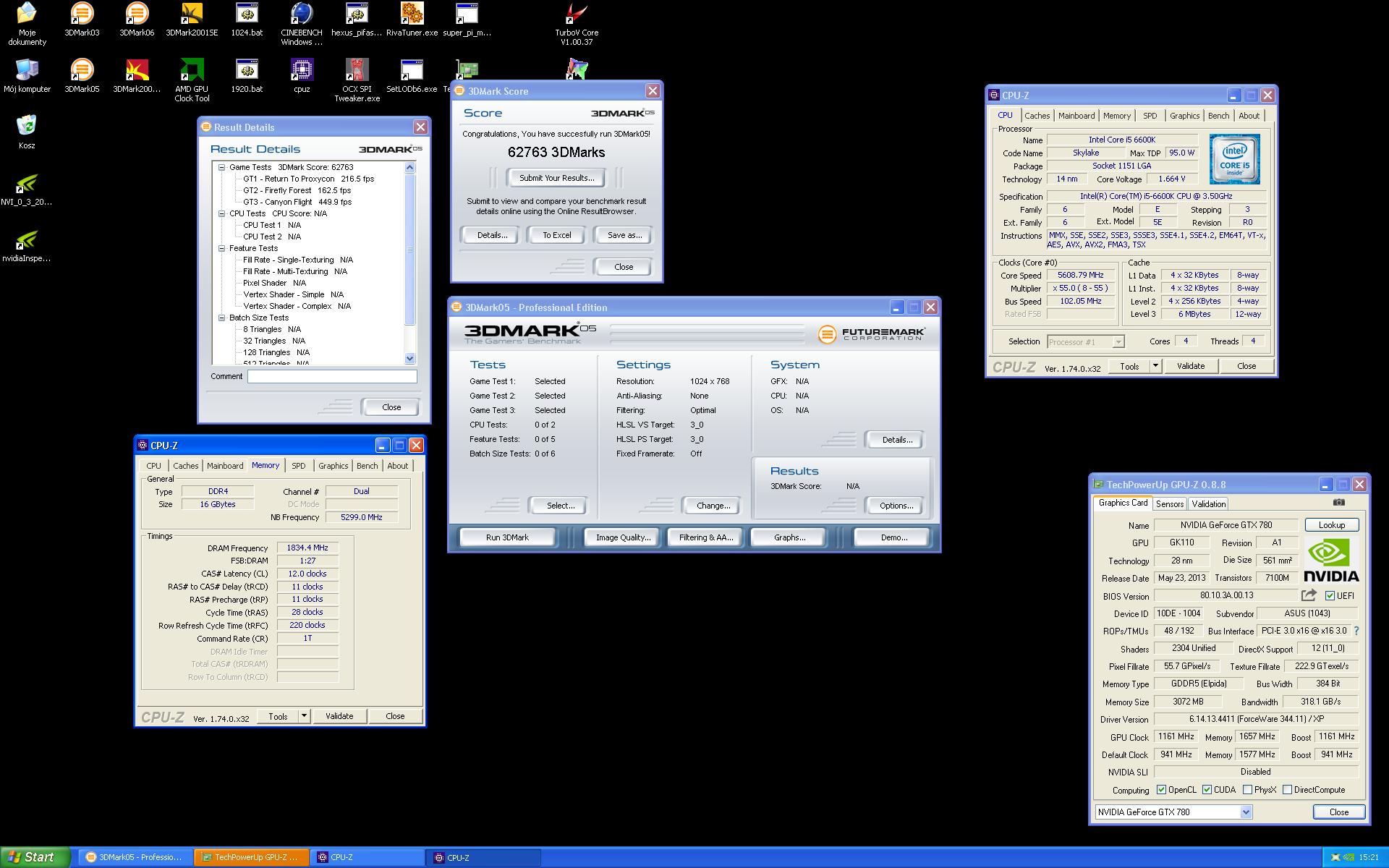
Task: Click the Options button under Results
Action: point(896,506)
